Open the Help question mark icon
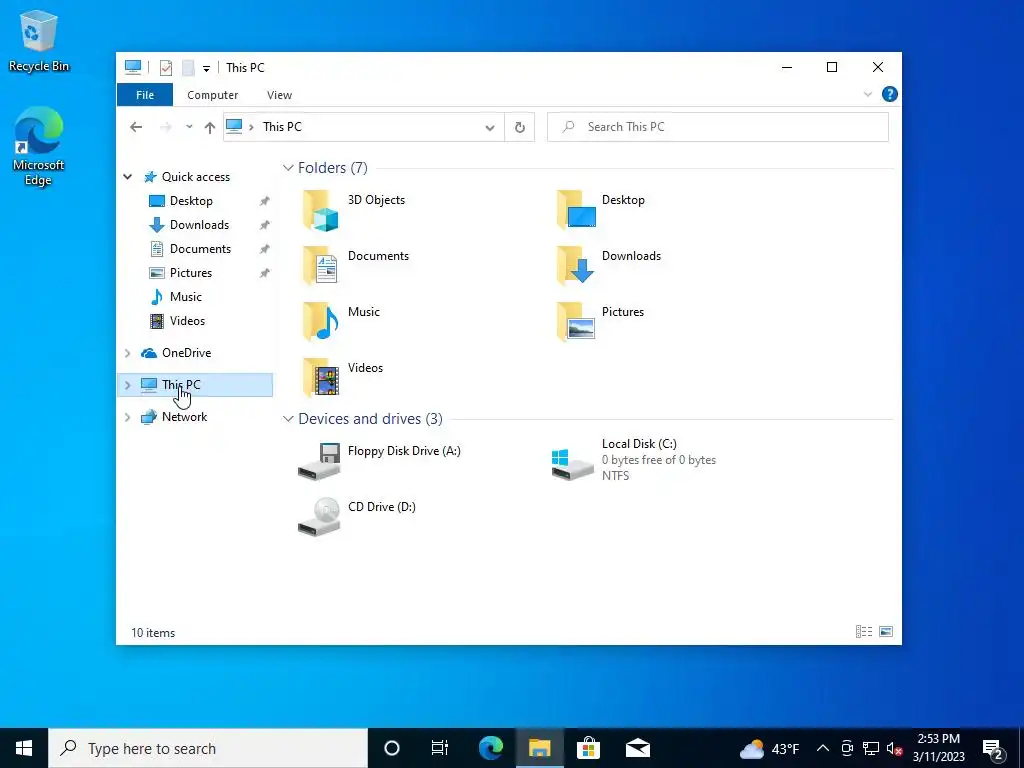The width and height of the screenshot is (1024, 768). [x=889, y=95]
